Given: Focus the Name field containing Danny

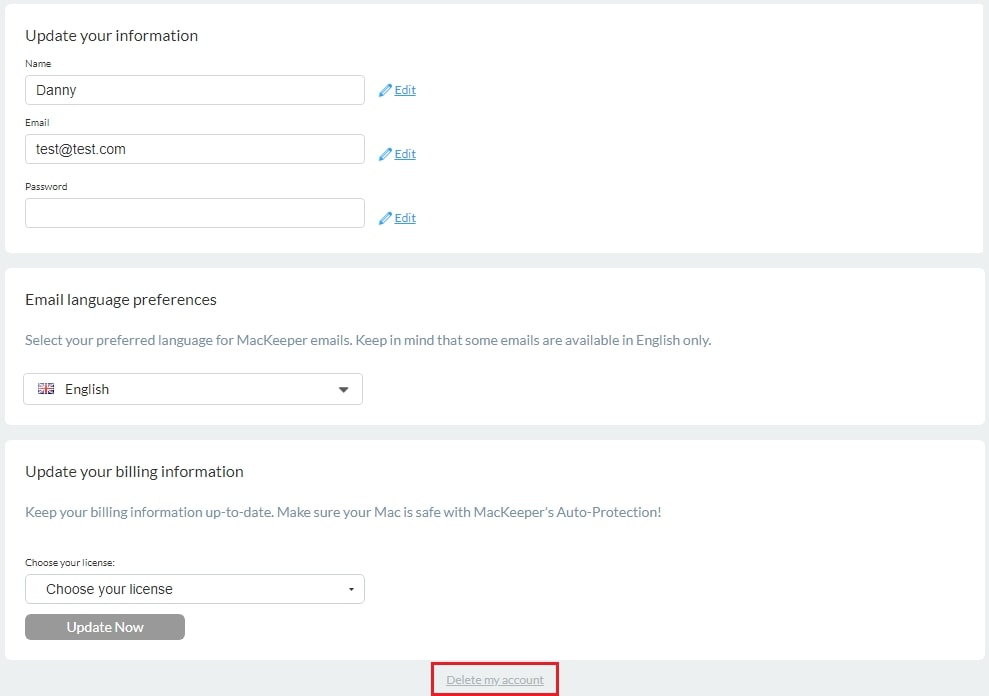Looking at the screenshot, I should tap(195, 90).
